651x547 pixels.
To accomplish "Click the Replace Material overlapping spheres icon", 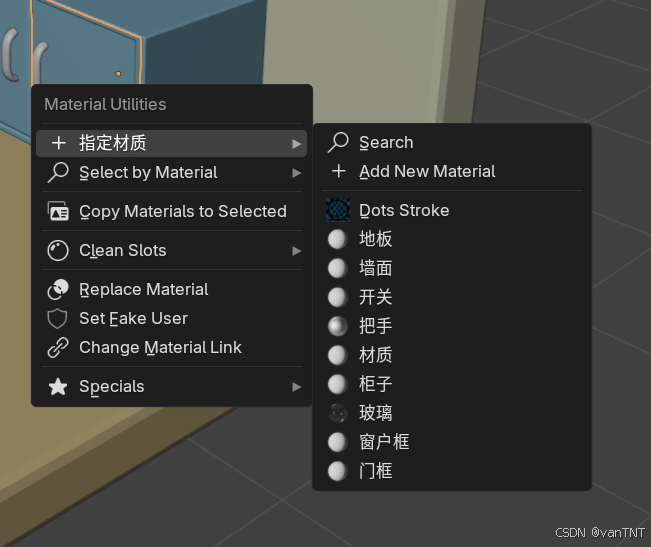I will (58, 289).
